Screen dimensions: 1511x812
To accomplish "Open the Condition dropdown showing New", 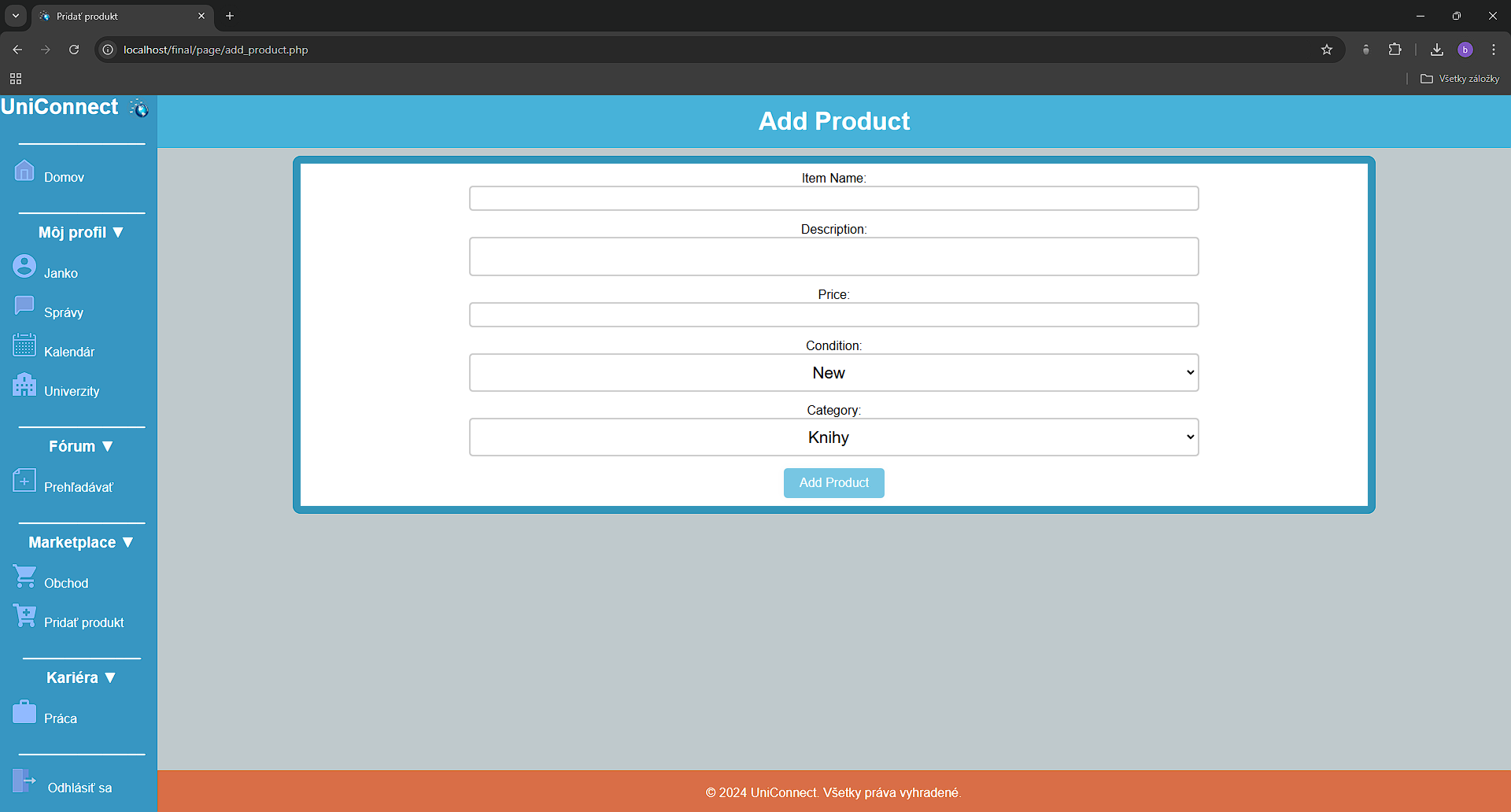I will tap(834, 373).
